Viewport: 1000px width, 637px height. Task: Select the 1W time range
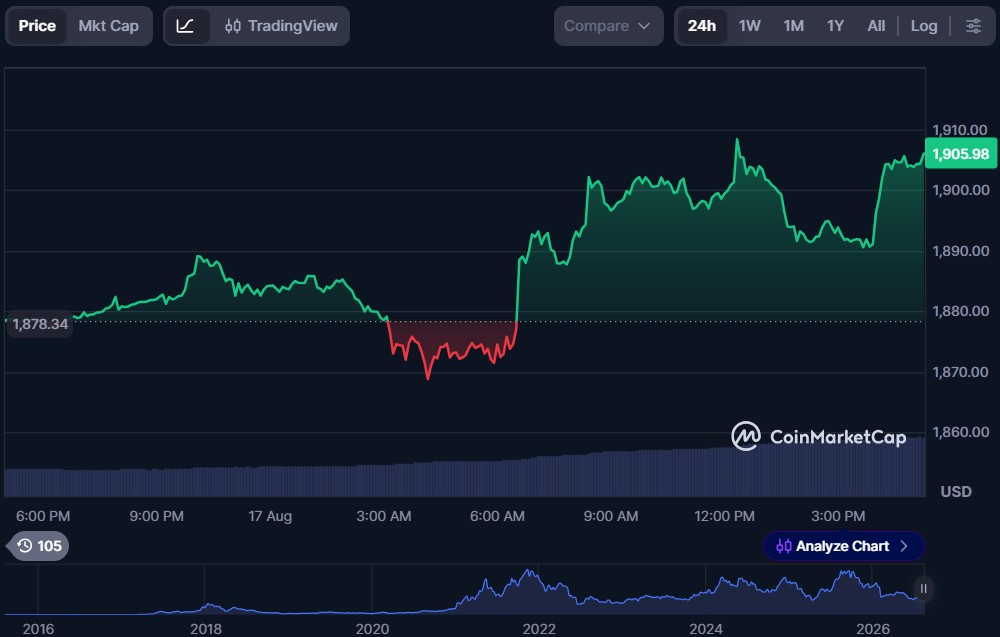749,26
